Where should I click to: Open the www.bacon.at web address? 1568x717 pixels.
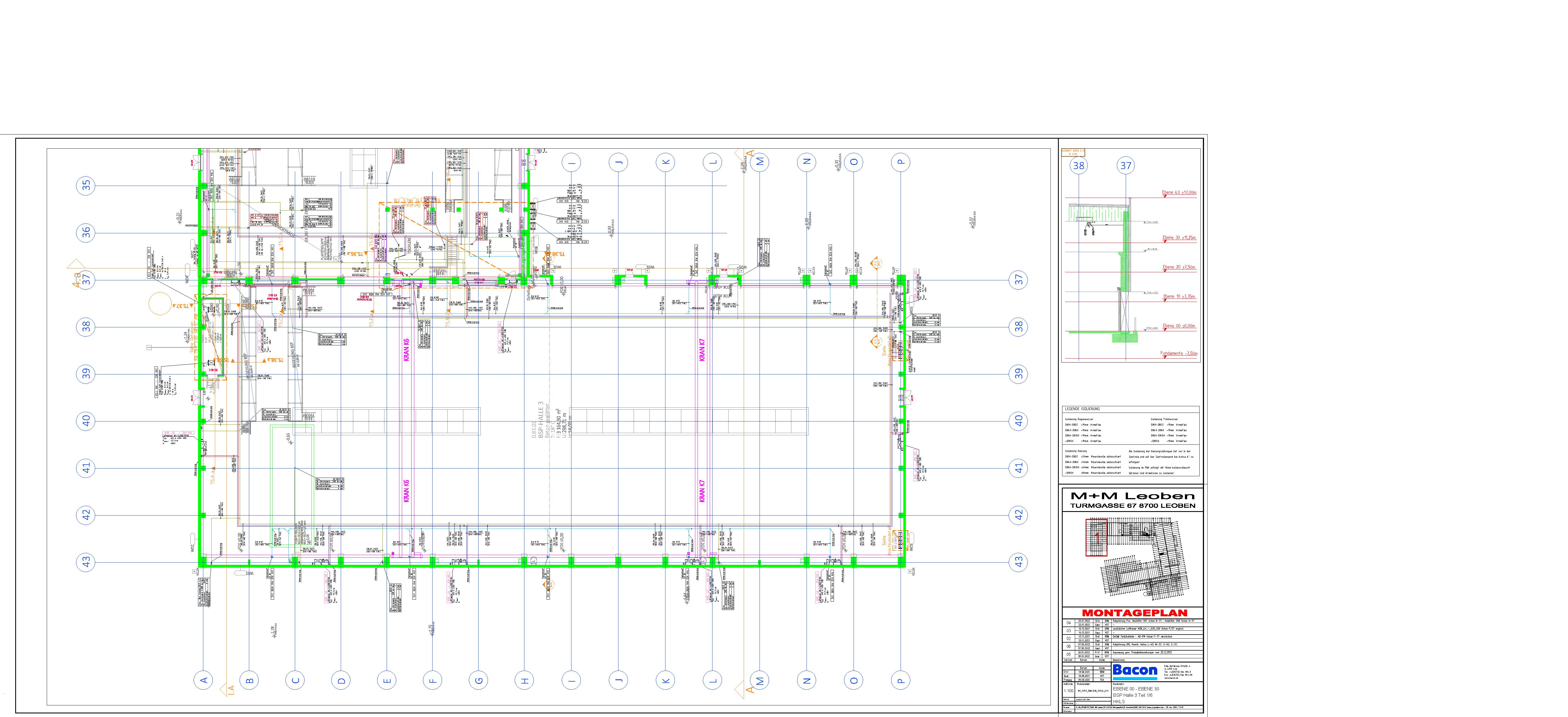coord(1171,679)
